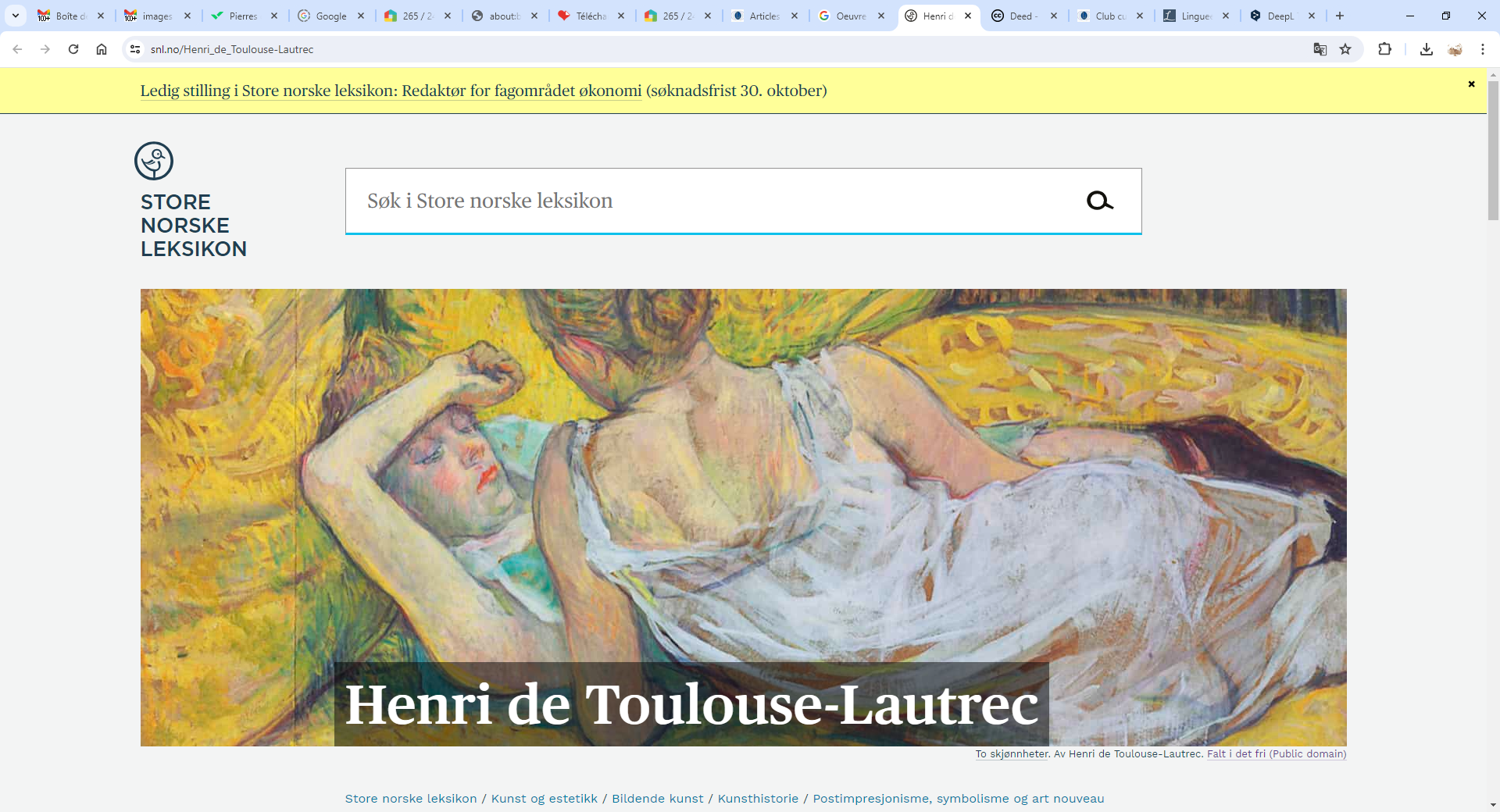The image size is (1500, 812).
Task: Open a new browser tab
Action: pyautogui.click(x=1340, y=16)
